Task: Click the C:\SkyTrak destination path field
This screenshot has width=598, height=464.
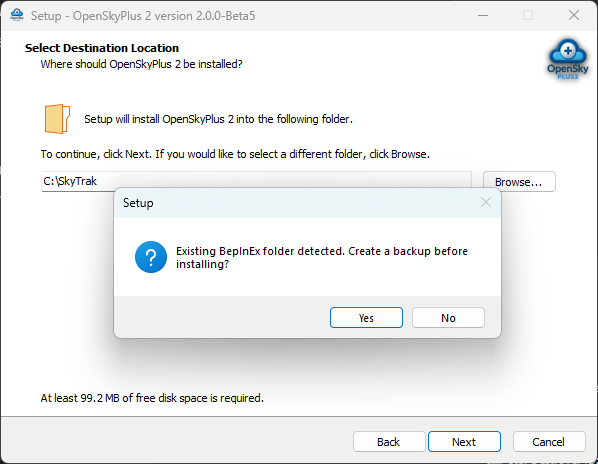Action: [x=256, y=181]
